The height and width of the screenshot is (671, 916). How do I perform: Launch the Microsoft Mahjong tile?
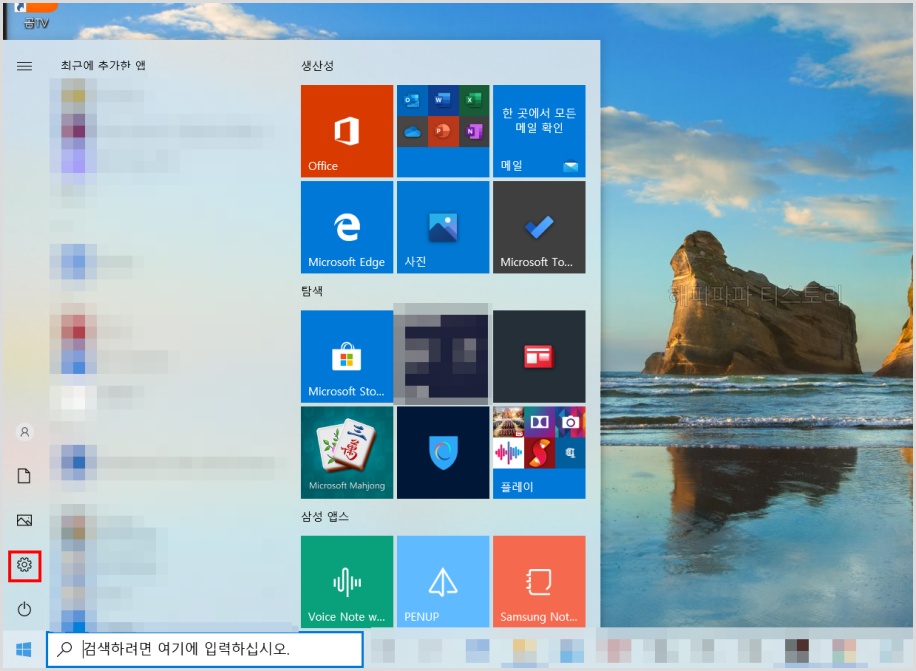pyautogui.click(x=347, y=453)
